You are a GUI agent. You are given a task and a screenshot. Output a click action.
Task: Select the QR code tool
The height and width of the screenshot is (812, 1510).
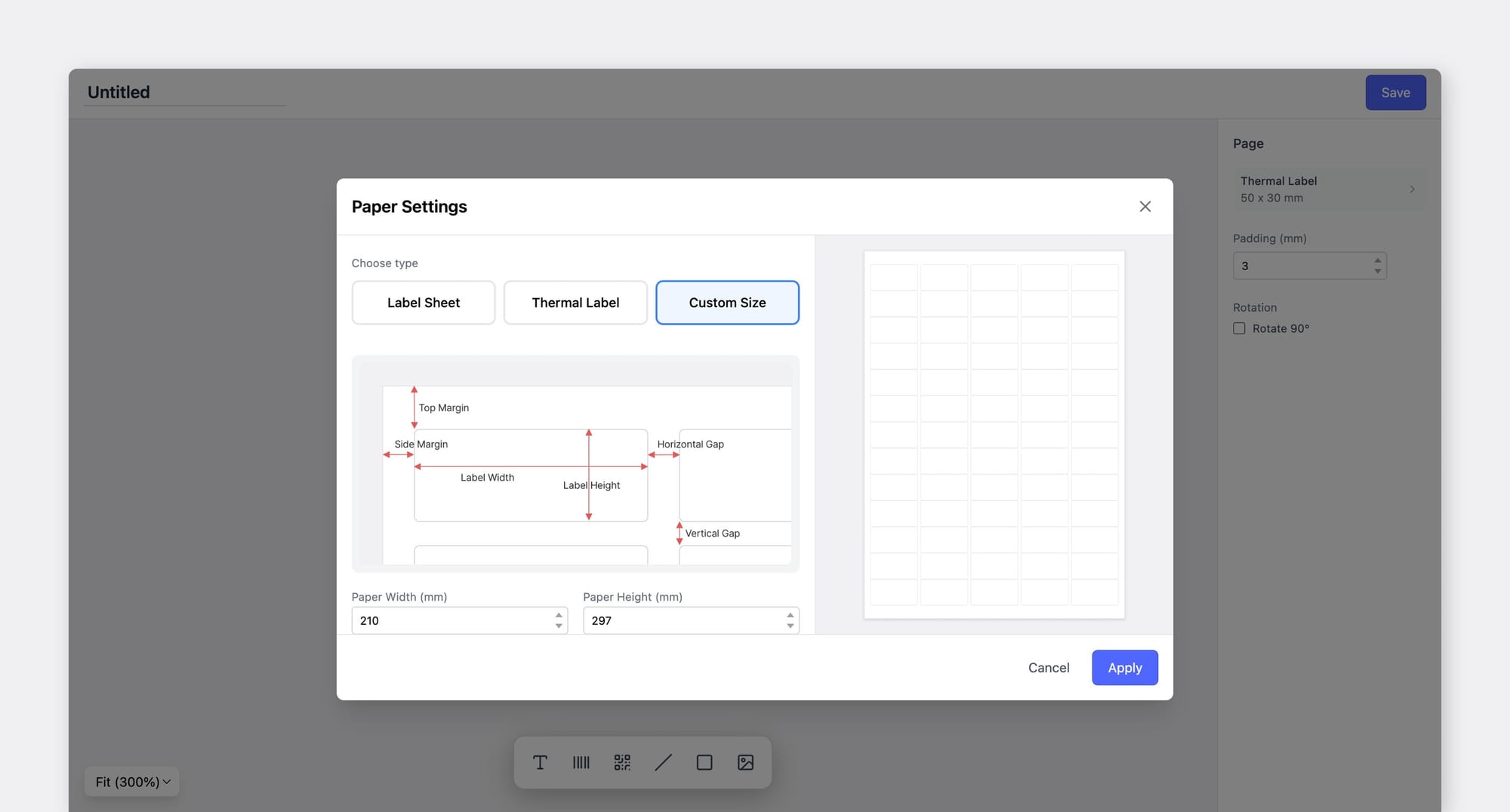click(x=622, y=762)
